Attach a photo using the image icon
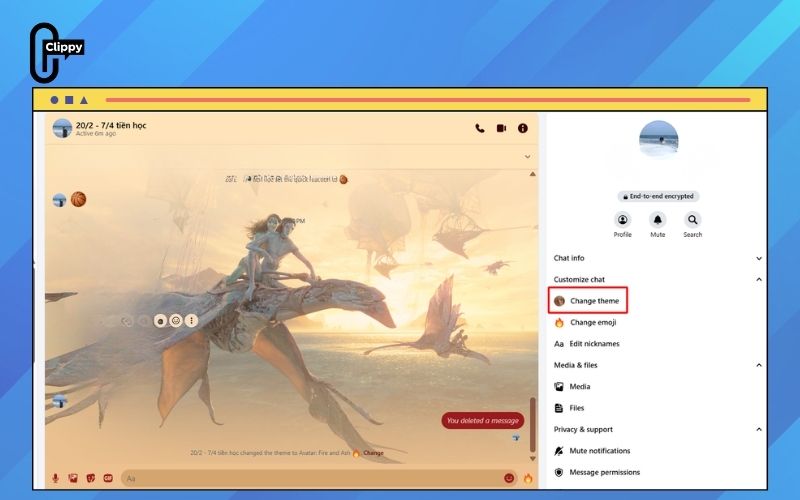The height and width of the screenshot is (500, 800). pos(73,478)
